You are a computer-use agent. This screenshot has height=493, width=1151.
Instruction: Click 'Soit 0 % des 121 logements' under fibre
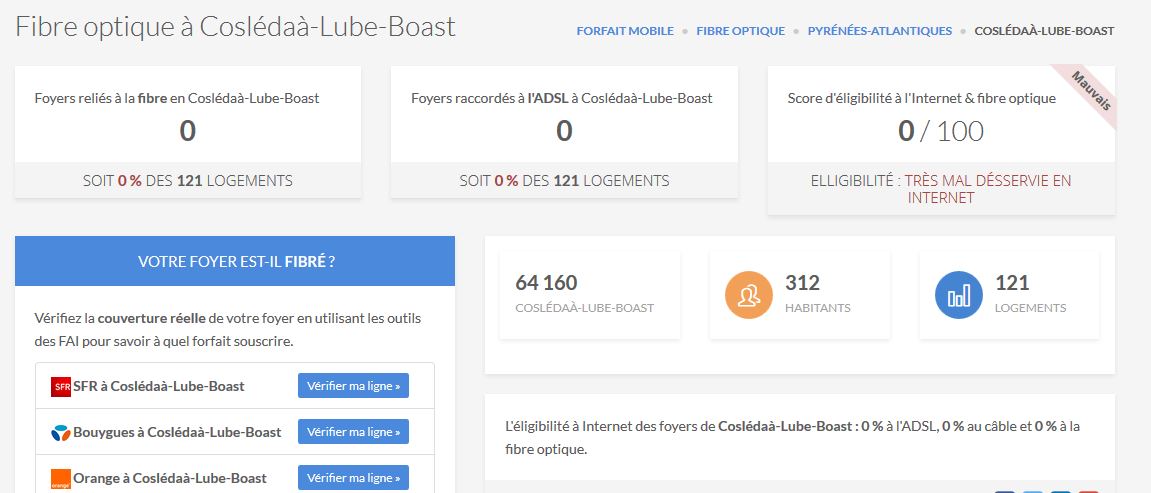[187, 180]
